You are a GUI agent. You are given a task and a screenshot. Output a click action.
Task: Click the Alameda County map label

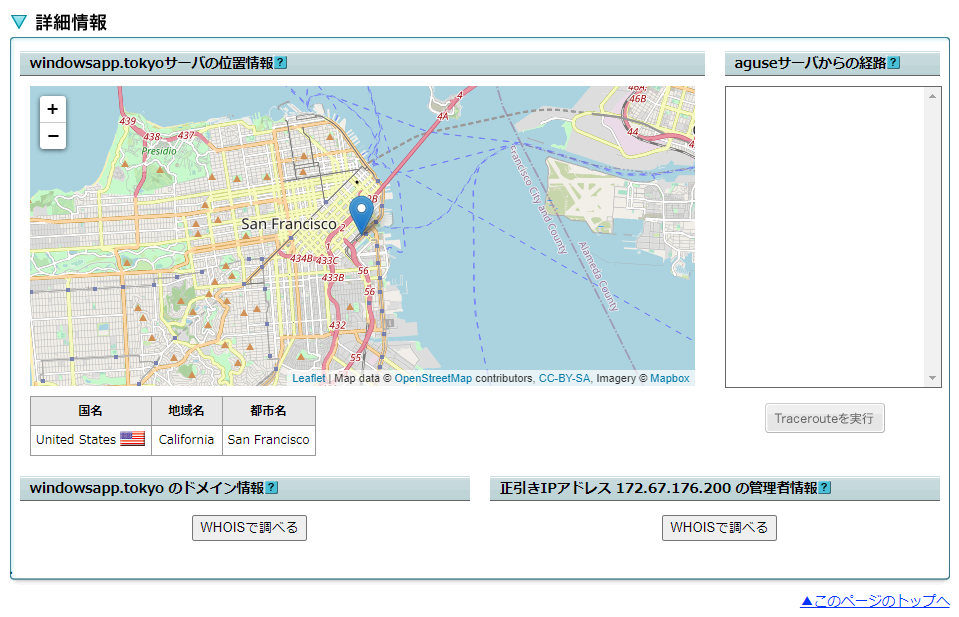point(599,276)
